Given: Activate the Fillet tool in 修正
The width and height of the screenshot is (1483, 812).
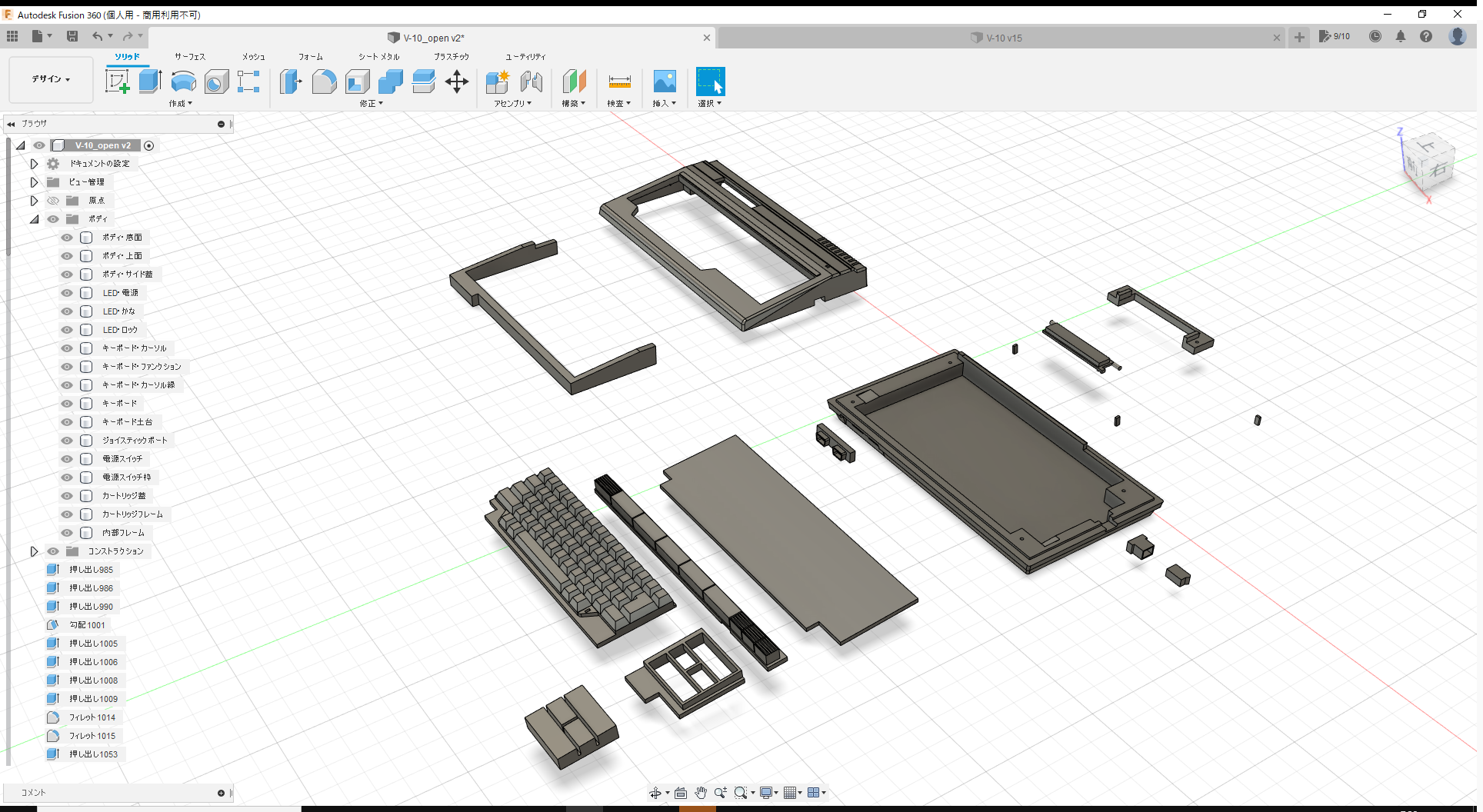Looking at the screenshot, I should (324, 82).
